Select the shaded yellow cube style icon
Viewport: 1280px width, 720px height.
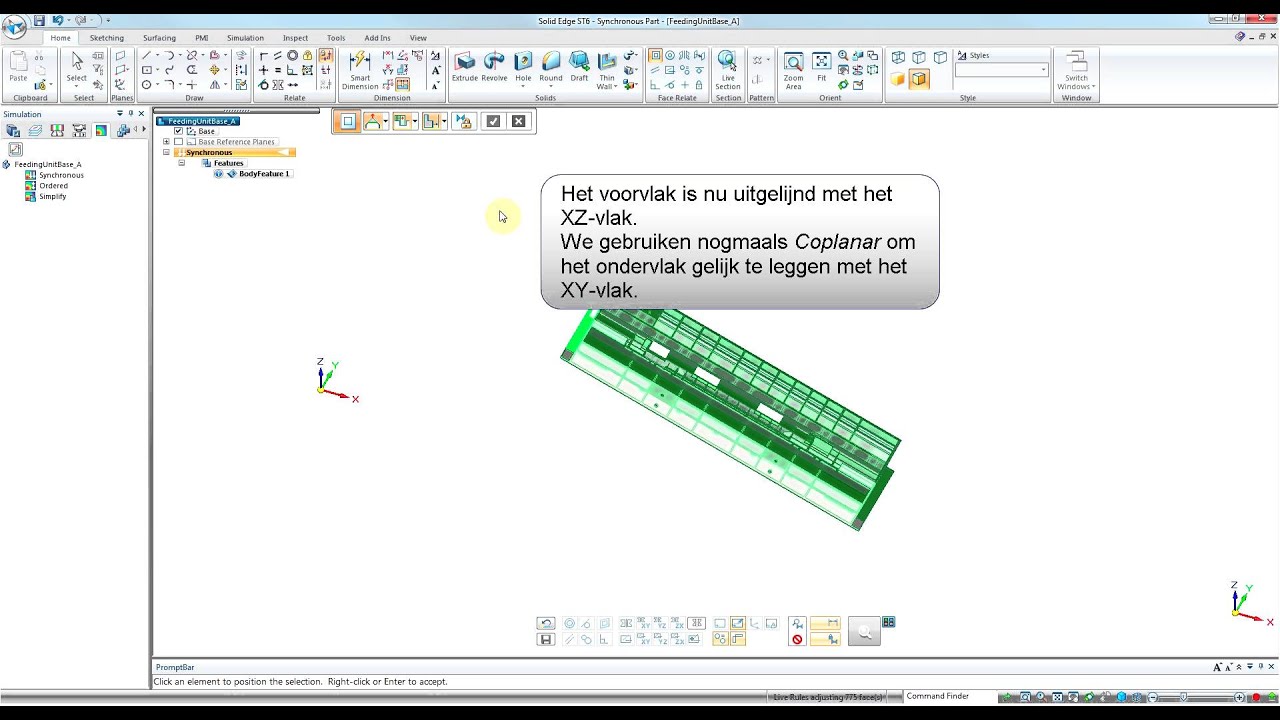click(898, 78)
